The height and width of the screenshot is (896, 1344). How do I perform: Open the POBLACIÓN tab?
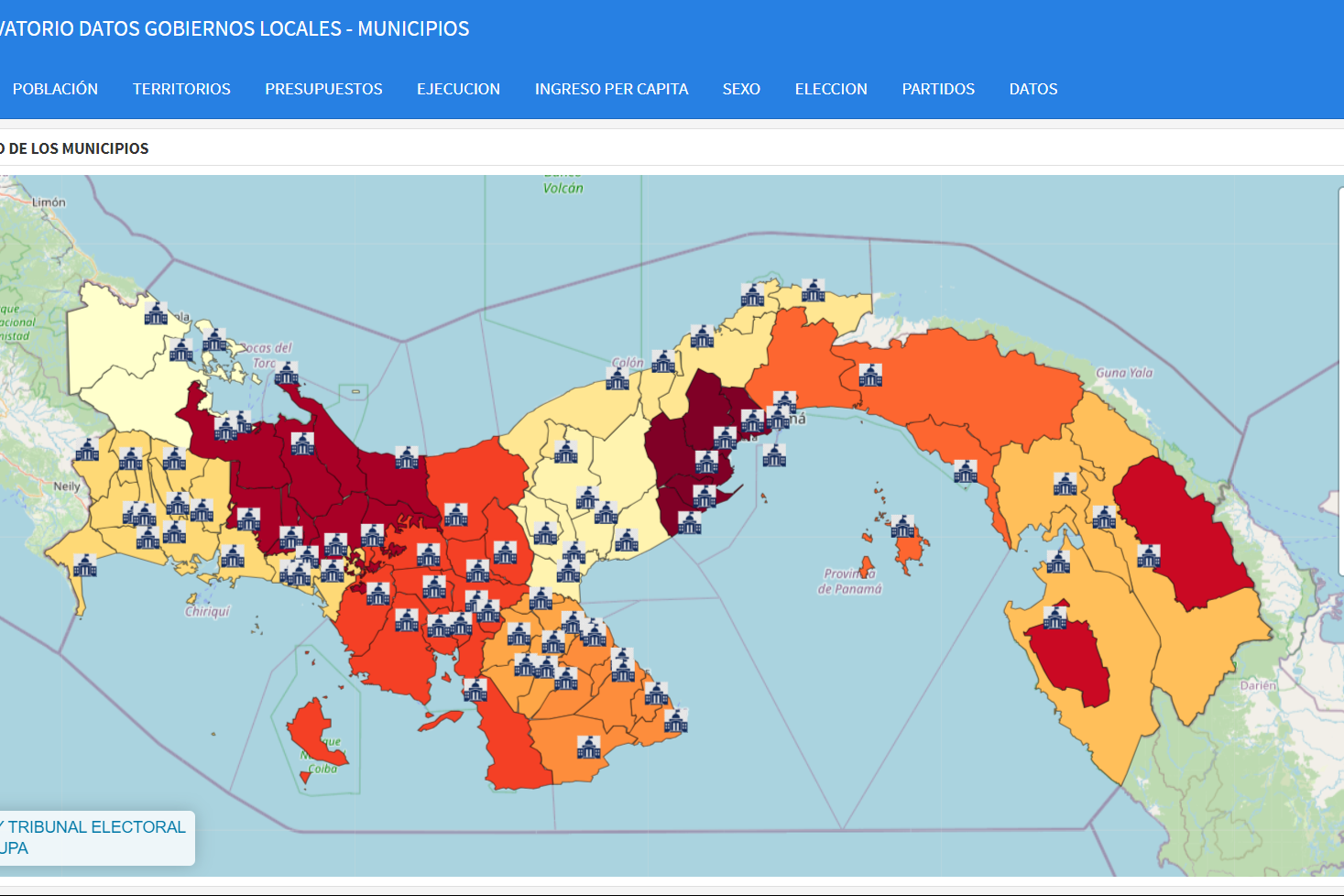tap(55, 89)
